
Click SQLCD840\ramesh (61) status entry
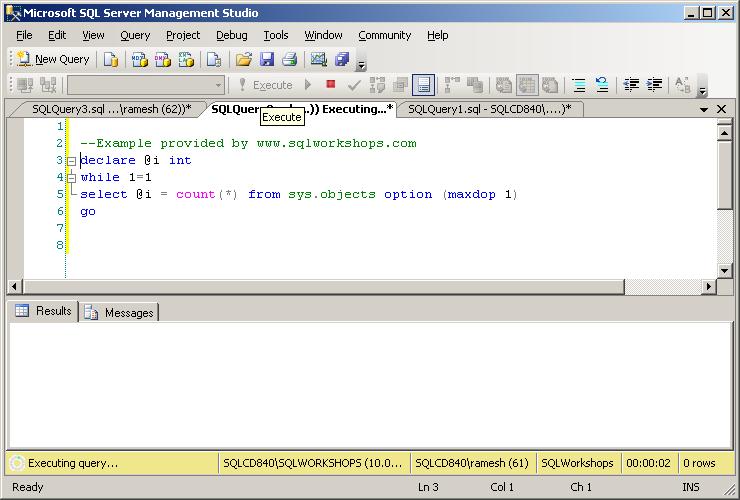[x=472, y=463]
